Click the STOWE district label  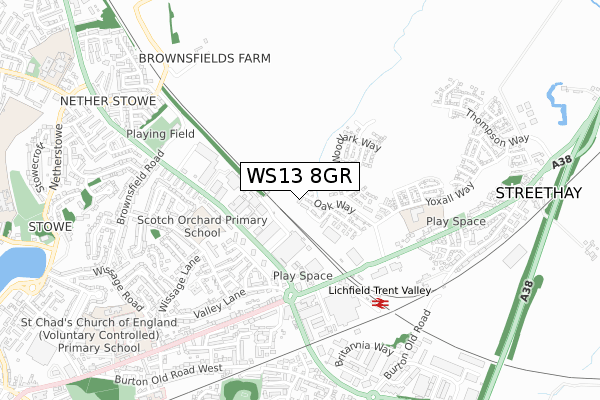pos(50,227)
